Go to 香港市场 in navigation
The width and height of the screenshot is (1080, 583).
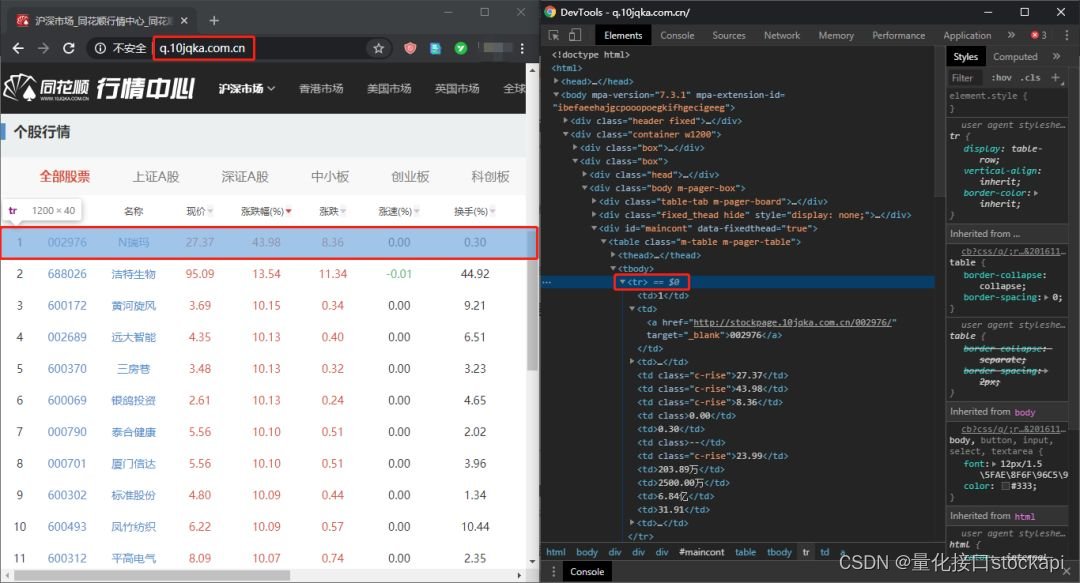click(321, 88)
